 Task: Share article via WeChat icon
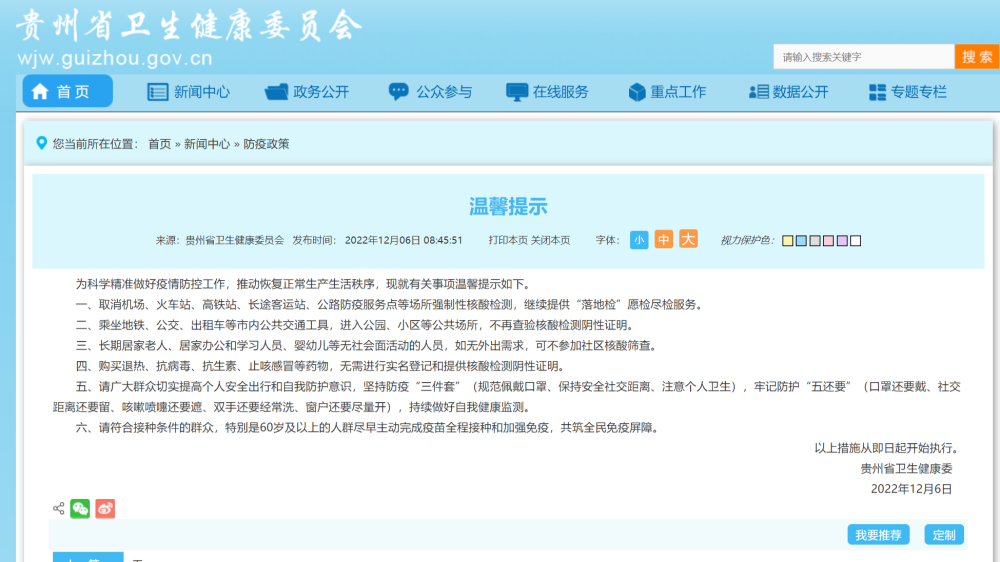[80, 508]
